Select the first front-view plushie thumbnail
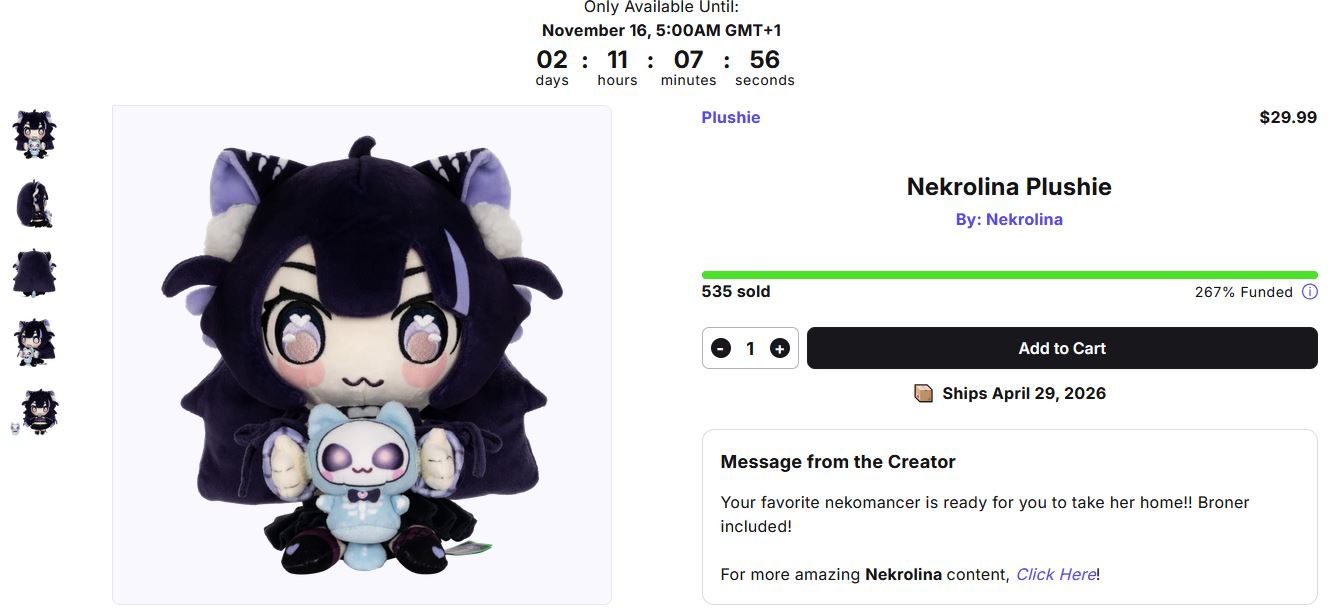The height and width of the screenshot is (611, 1343). click(x=35, y=135)
